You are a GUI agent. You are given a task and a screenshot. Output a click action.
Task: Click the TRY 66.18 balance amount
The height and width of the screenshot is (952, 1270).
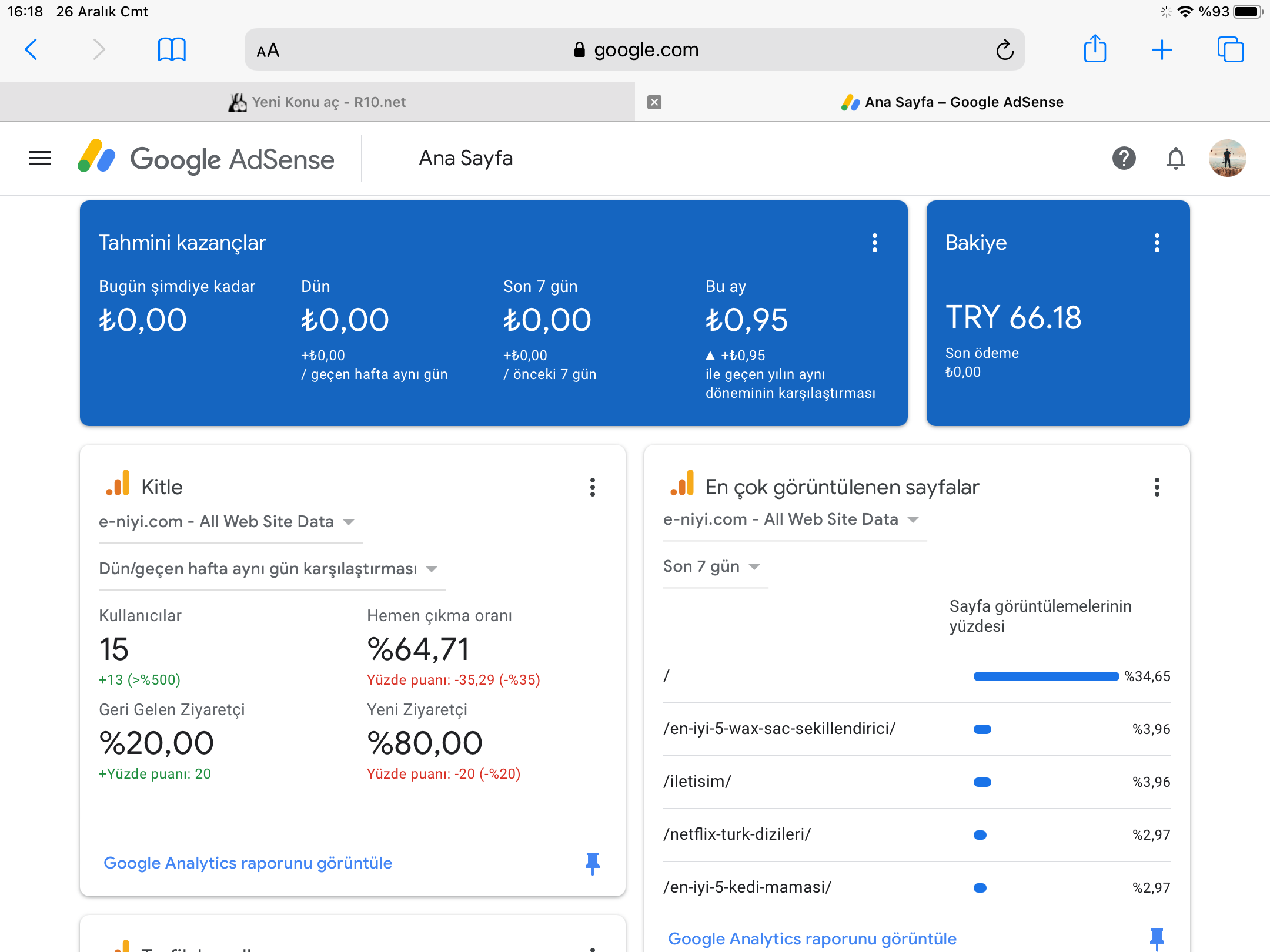pos(1014,318)
